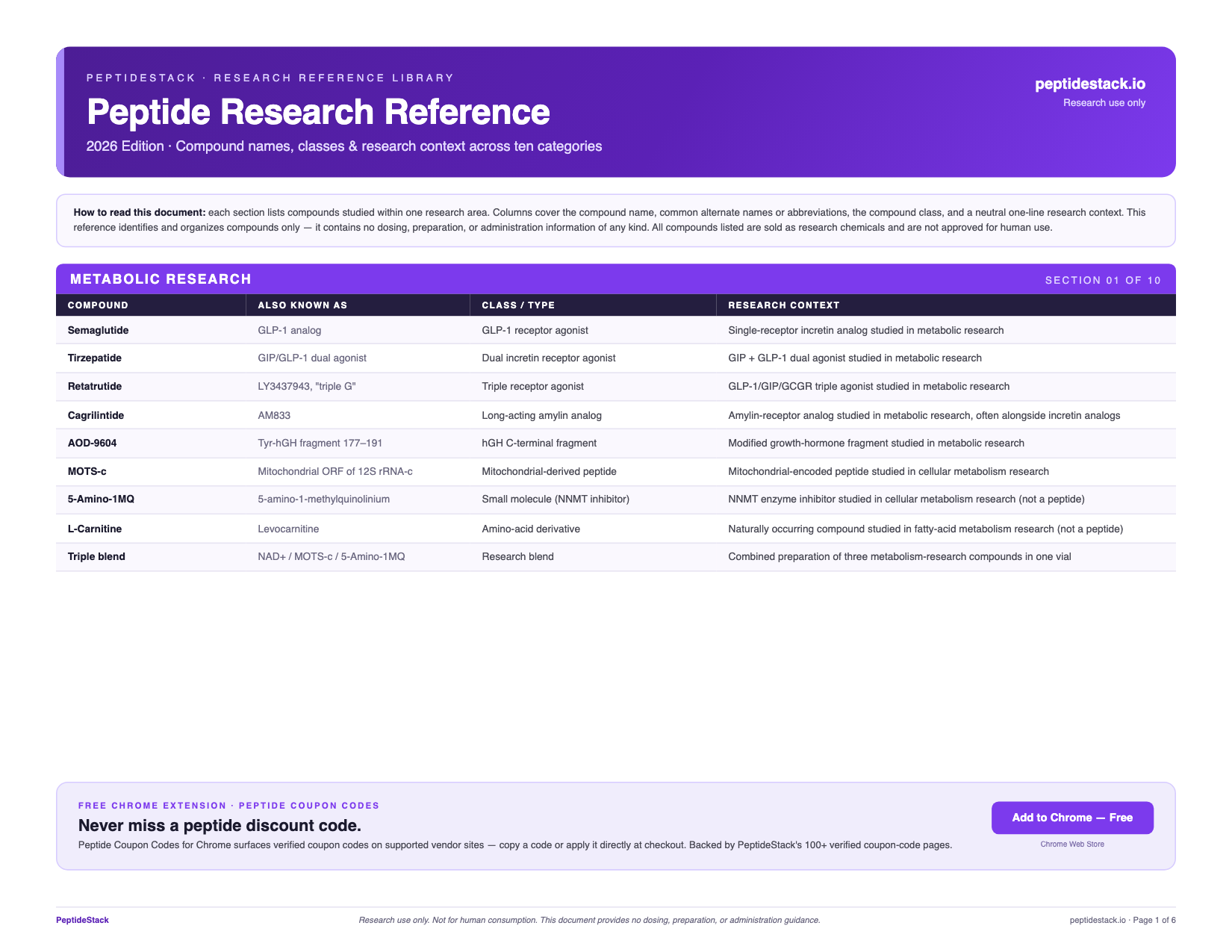Click the Add to Chrome — Free button
This screenshot has height=952, width=1232.
[1072, 818]
